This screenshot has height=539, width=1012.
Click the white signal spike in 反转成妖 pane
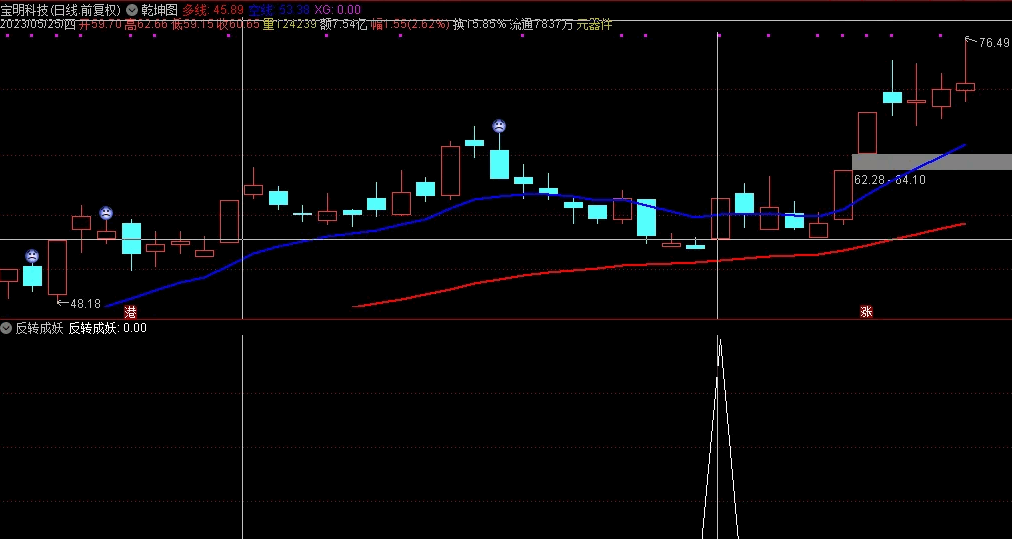720,437
